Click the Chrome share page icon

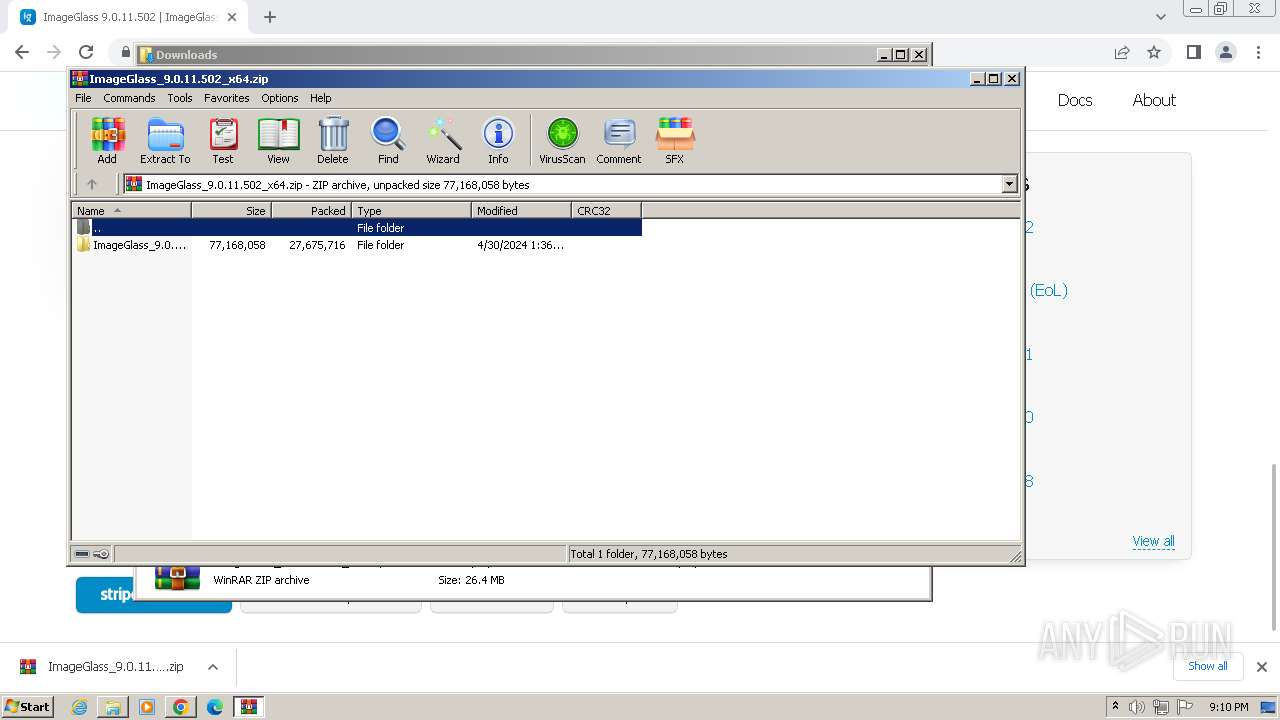(1122, 52)
